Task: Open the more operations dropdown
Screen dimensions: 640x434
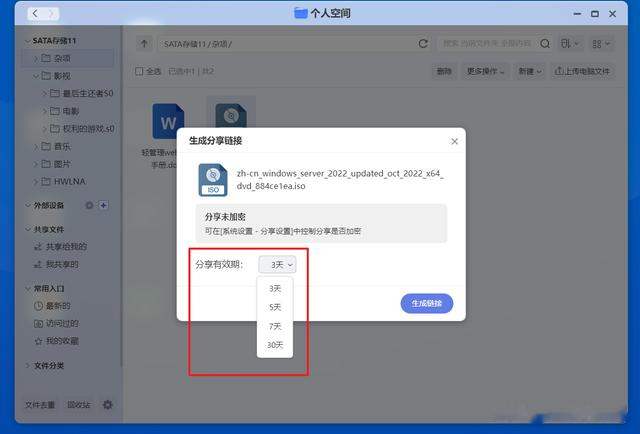Action: click(485, 71)
